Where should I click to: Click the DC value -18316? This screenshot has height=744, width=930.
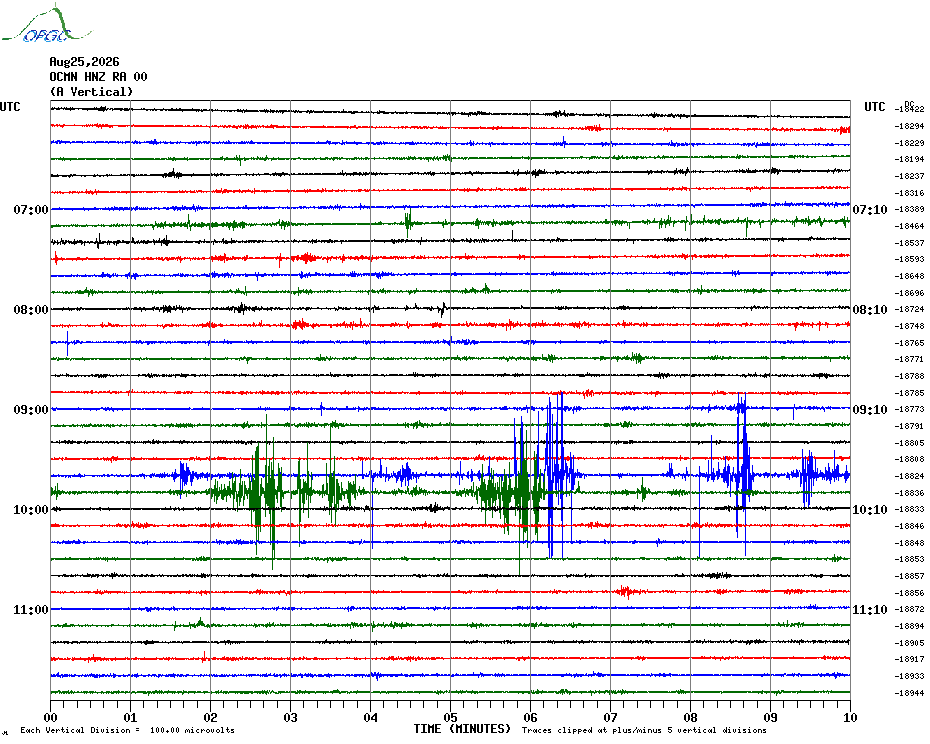[x=909, y=193]
